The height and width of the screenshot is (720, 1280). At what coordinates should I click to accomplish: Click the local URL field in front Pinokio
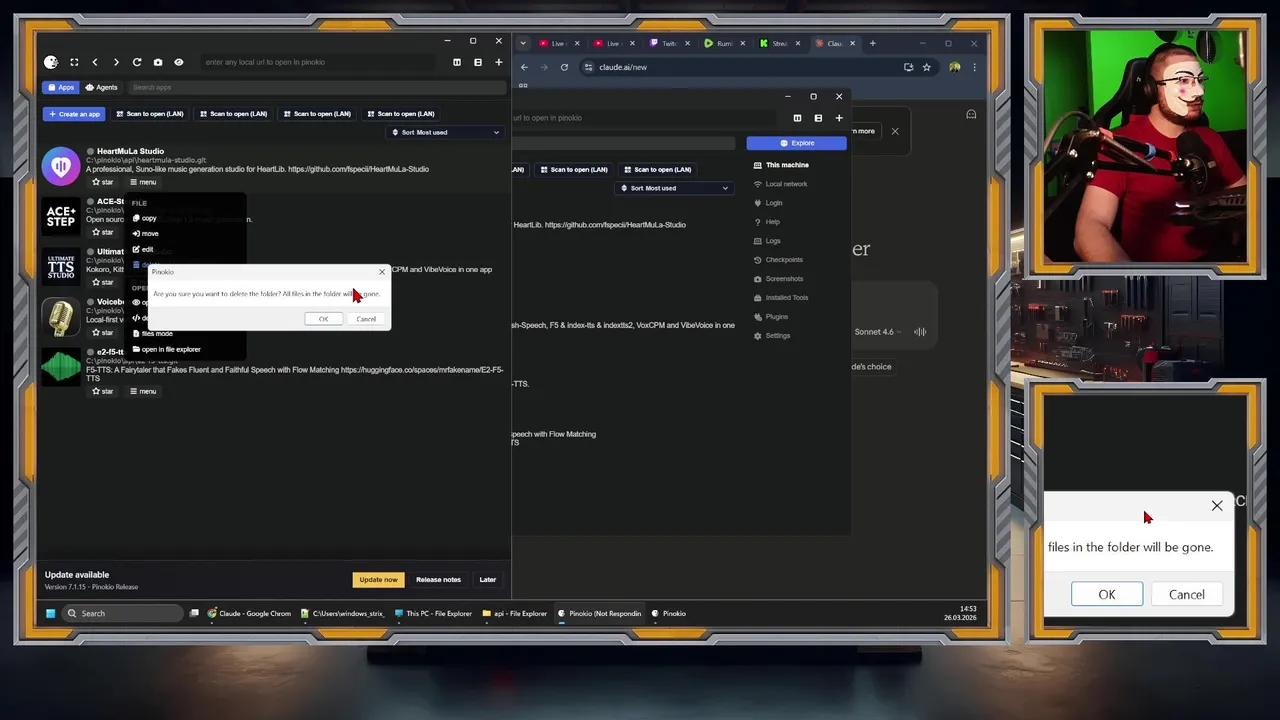tap(318, 62)
